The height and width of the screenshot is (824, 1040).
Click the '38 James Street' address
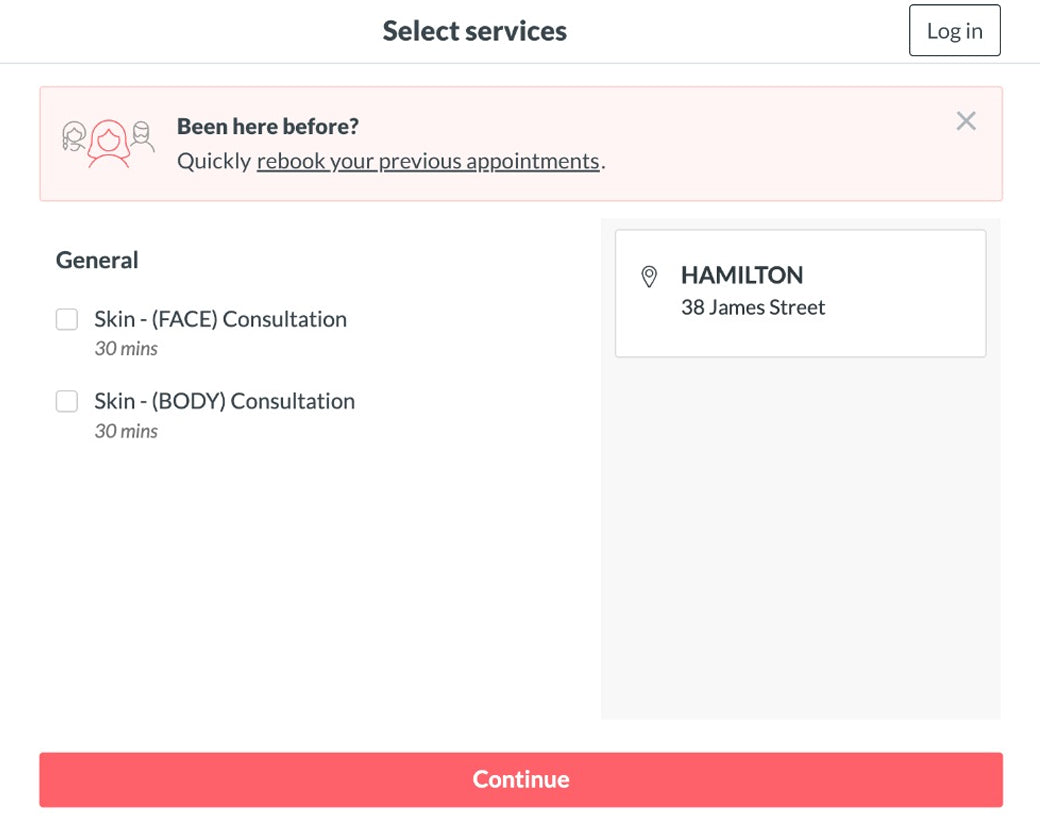click(x=753, y=308)
